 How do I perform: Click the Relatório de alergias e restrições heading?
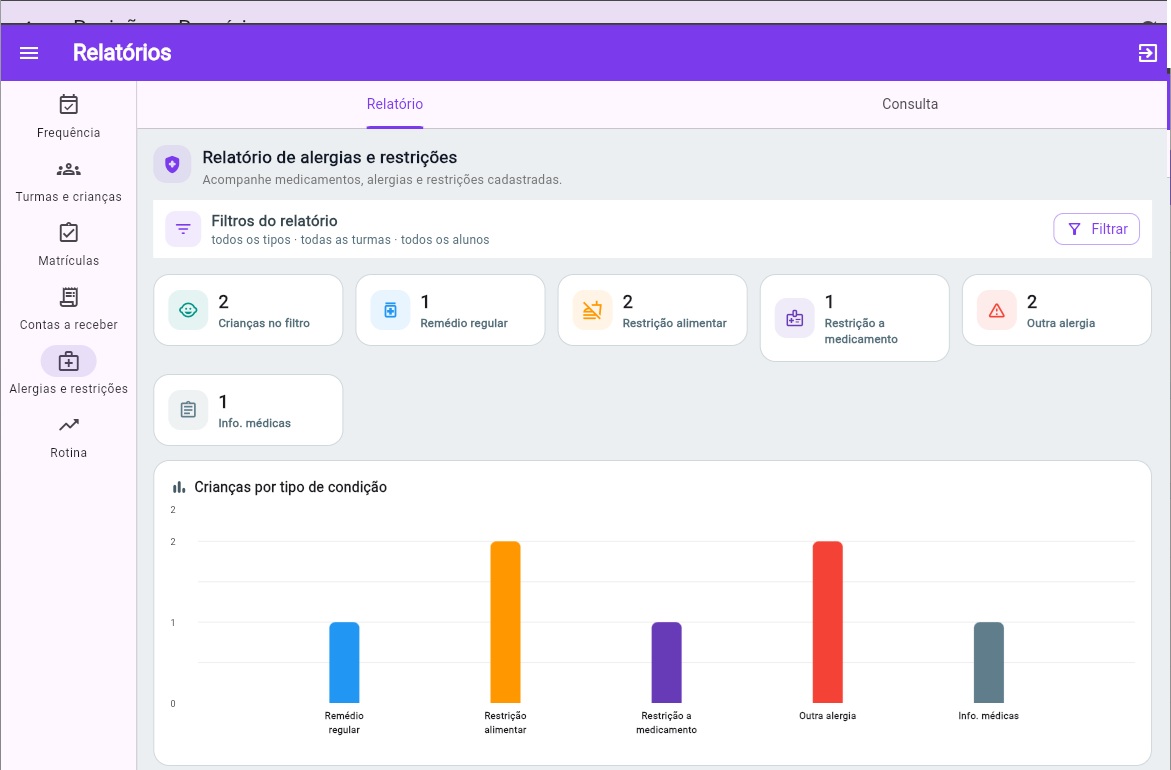pyautogui.click(x=329, y=158)
